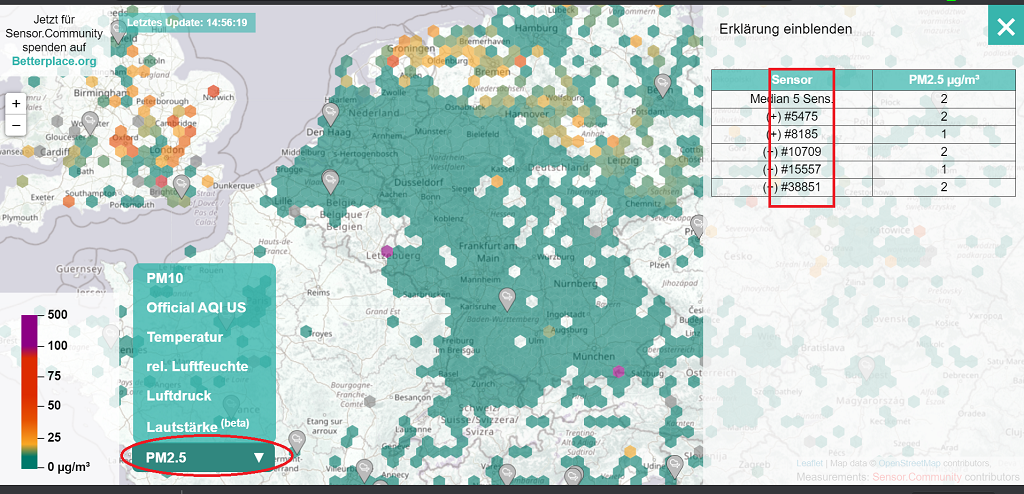1024x494 pixels.
Task: Click Erklärung einblenden to show explanation
Action: (x=785, y=29)
